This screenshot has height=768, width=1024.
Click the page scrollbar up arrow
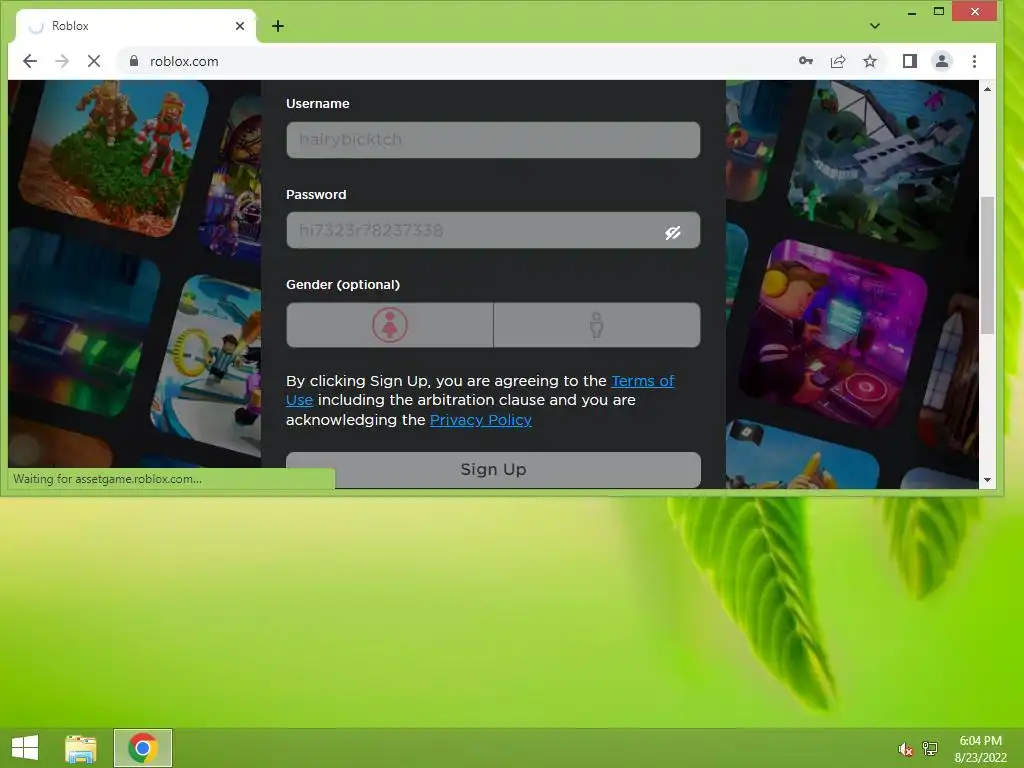(987, 88)
